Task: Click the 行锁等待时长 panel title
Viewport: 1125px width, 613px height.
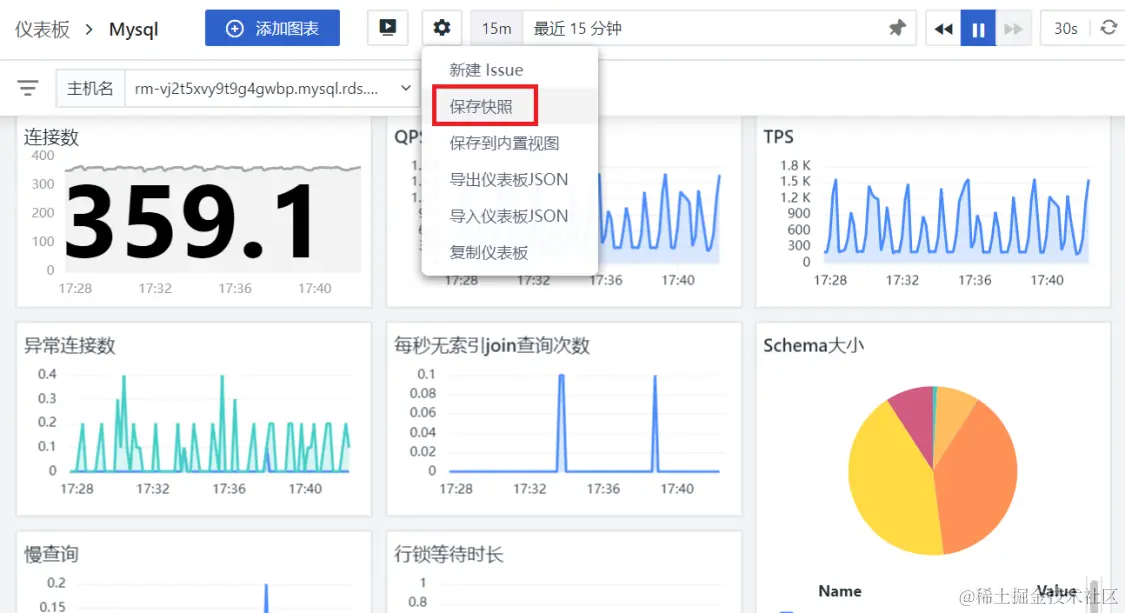Action: (448, 553)
